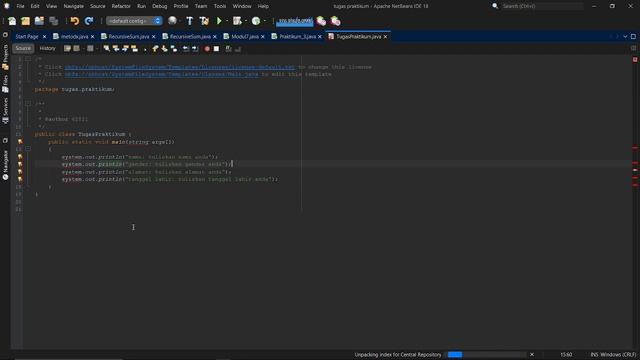Open the Tools menu
Image resolution: width=640 pixels, height=360 pixels.
coord(220,6)
